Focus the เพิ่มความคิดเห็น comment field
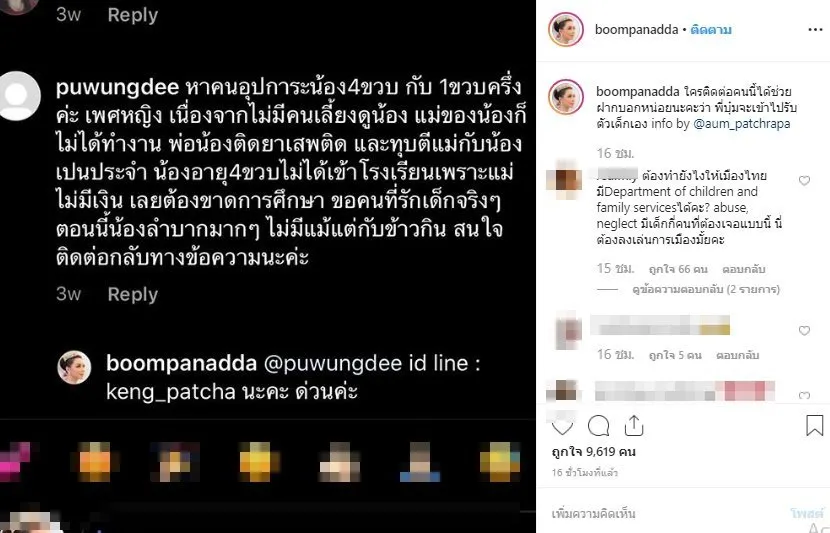Image resolution: width=830 pixels, height=533 pixels. (667, 513)
